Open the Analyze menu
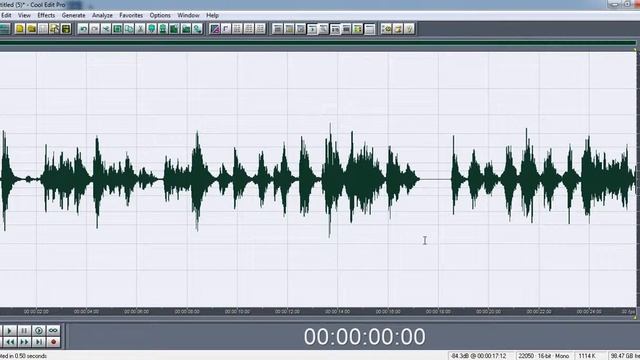This screenshot has width=640, height=360. click(x=102, y=15)
